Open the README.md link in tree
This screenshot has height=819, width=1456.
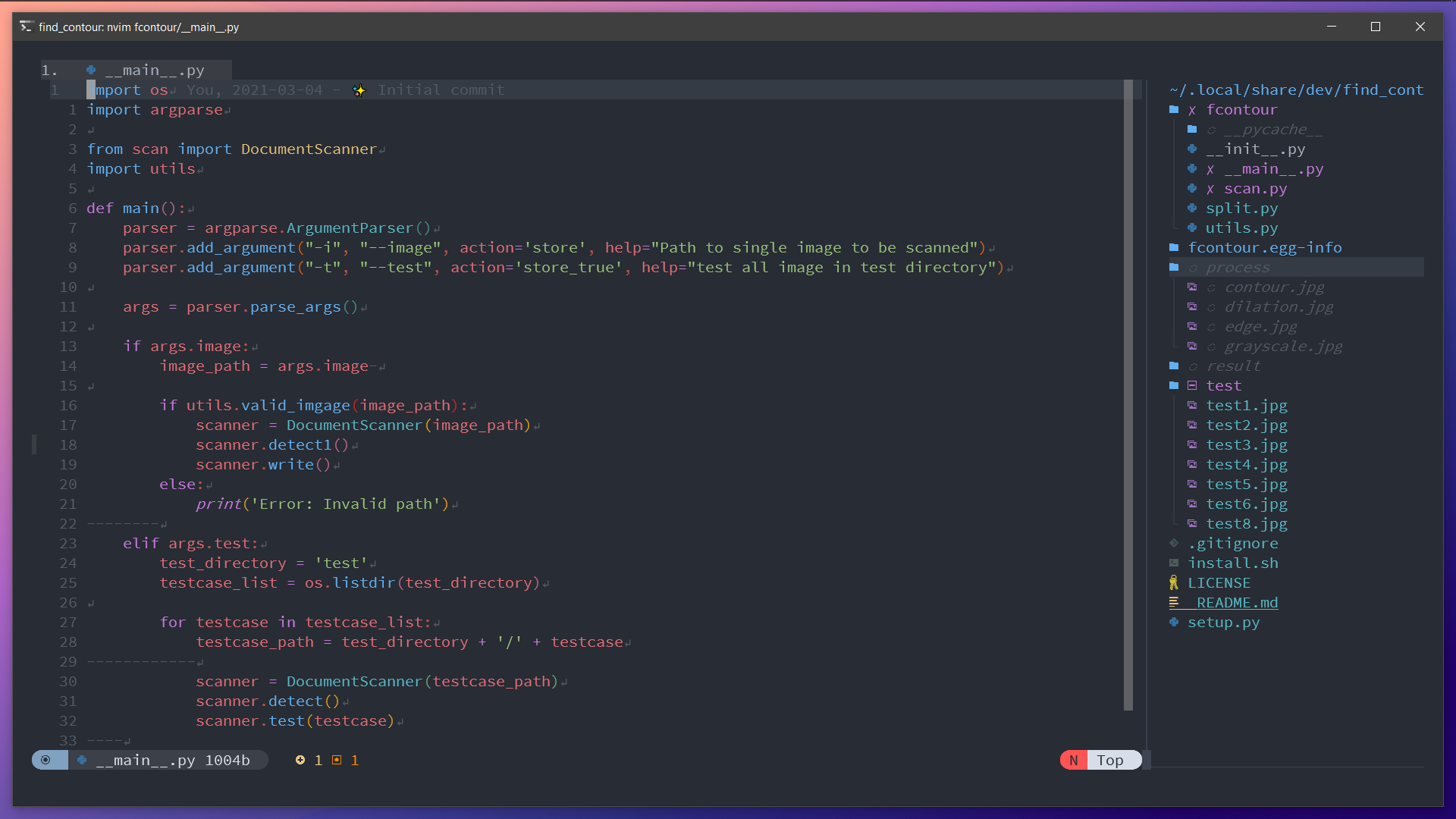pos(1237,602)
